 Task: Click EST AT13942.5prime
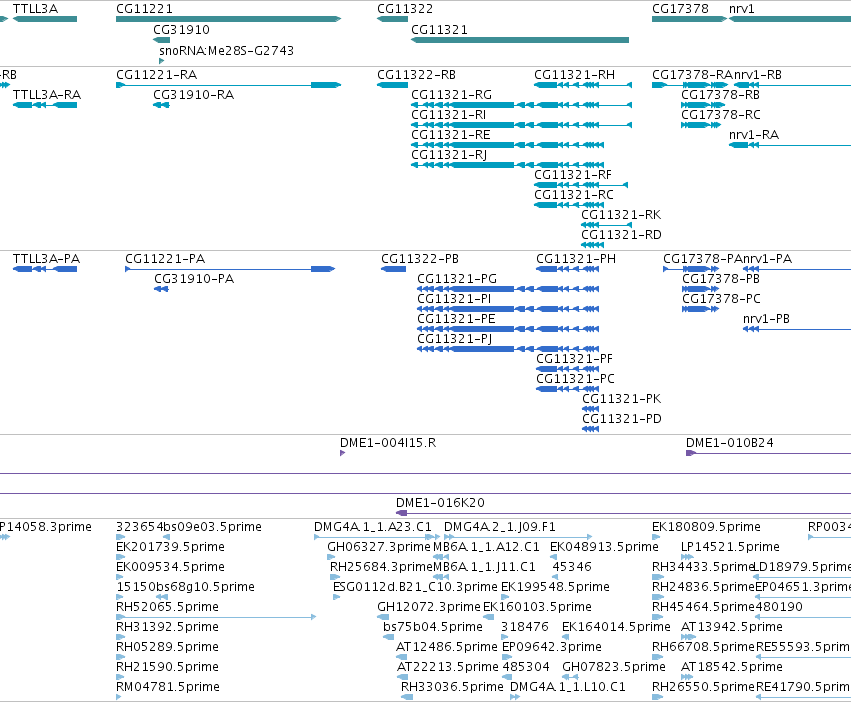pos(732,627)
